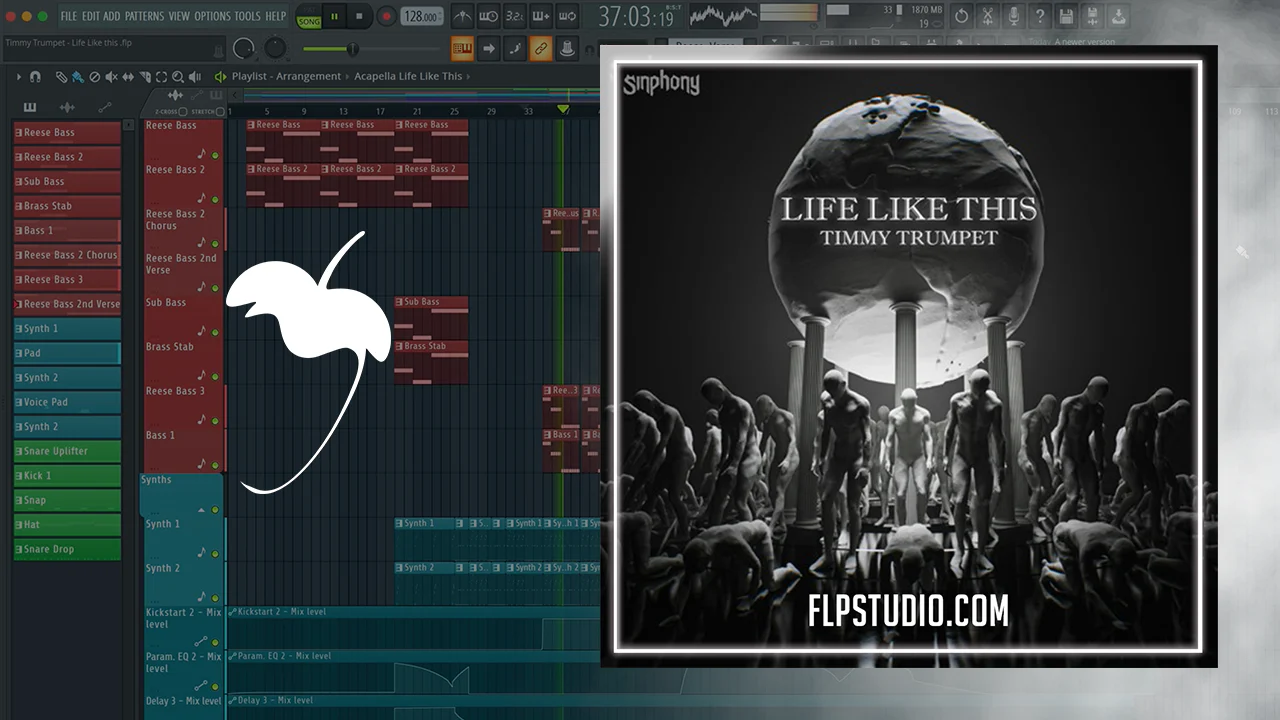Open the FILE menu

[x=69, y=16]
